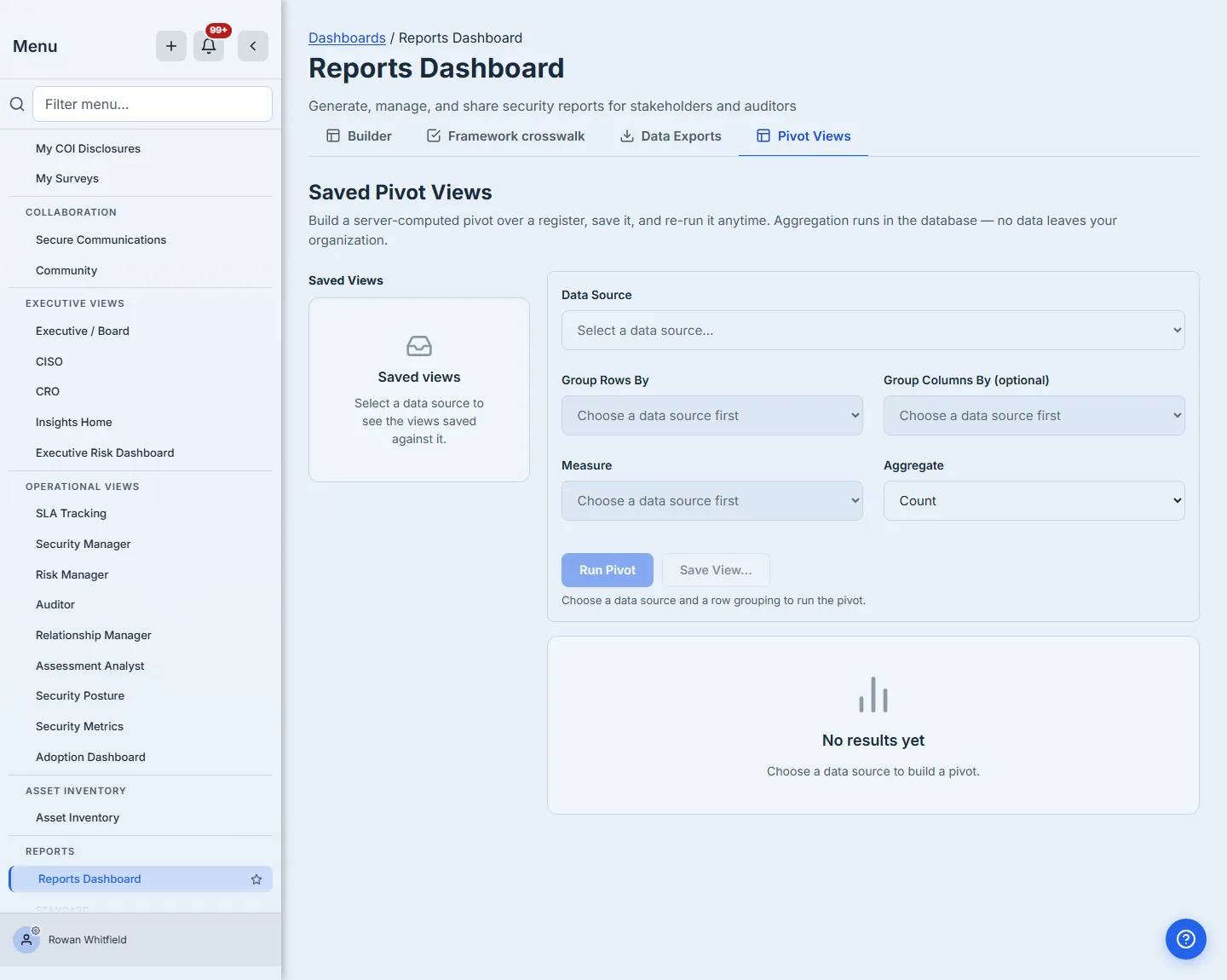Click the Rowan Whitfield user avatar
Viewport: 1227px width, 980px height.
coord(26,940)
